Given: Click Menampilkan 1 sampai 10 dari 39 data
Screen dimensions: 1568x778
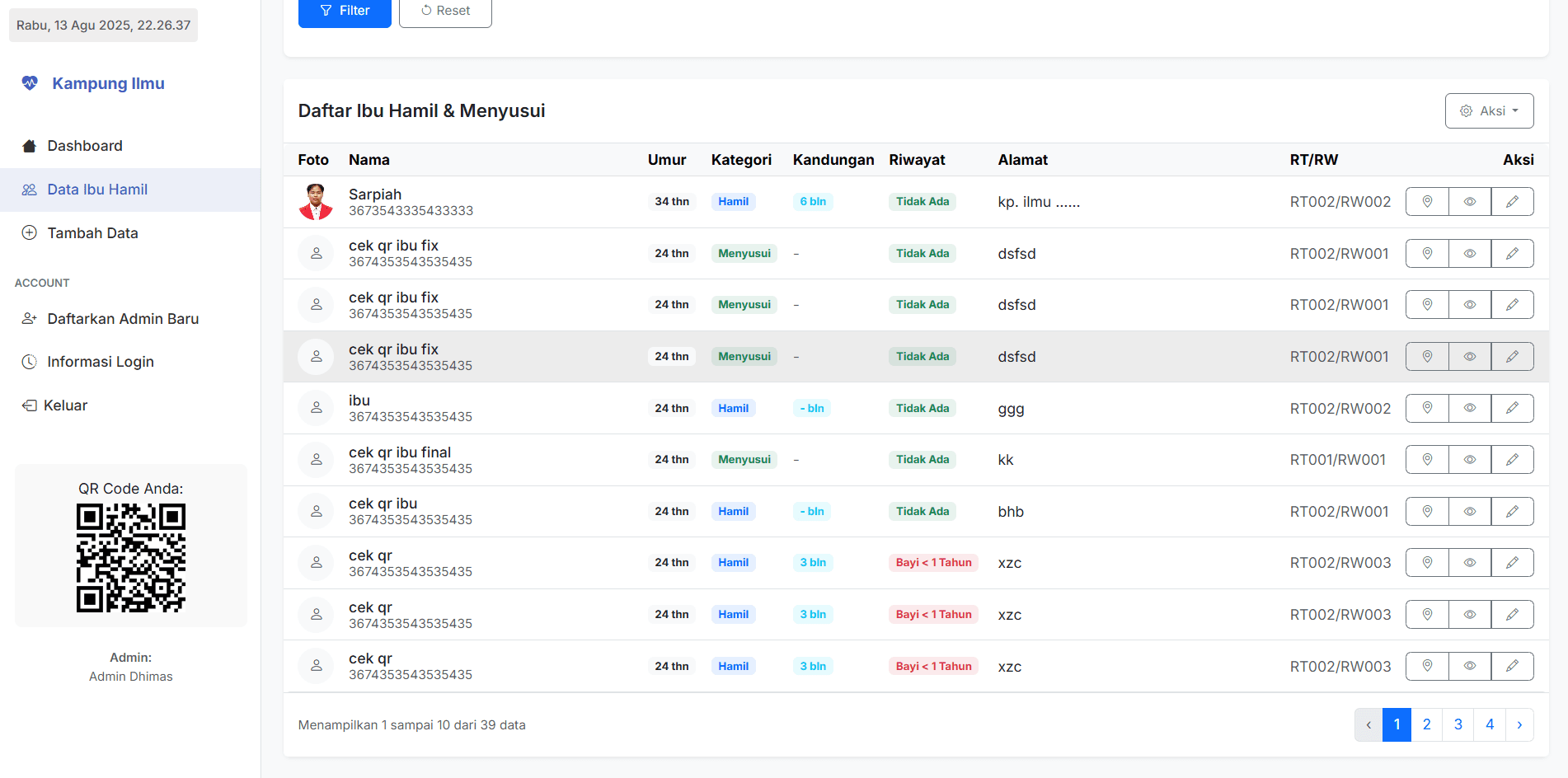Looking at the screenshot, I should [x=412, y=725].
